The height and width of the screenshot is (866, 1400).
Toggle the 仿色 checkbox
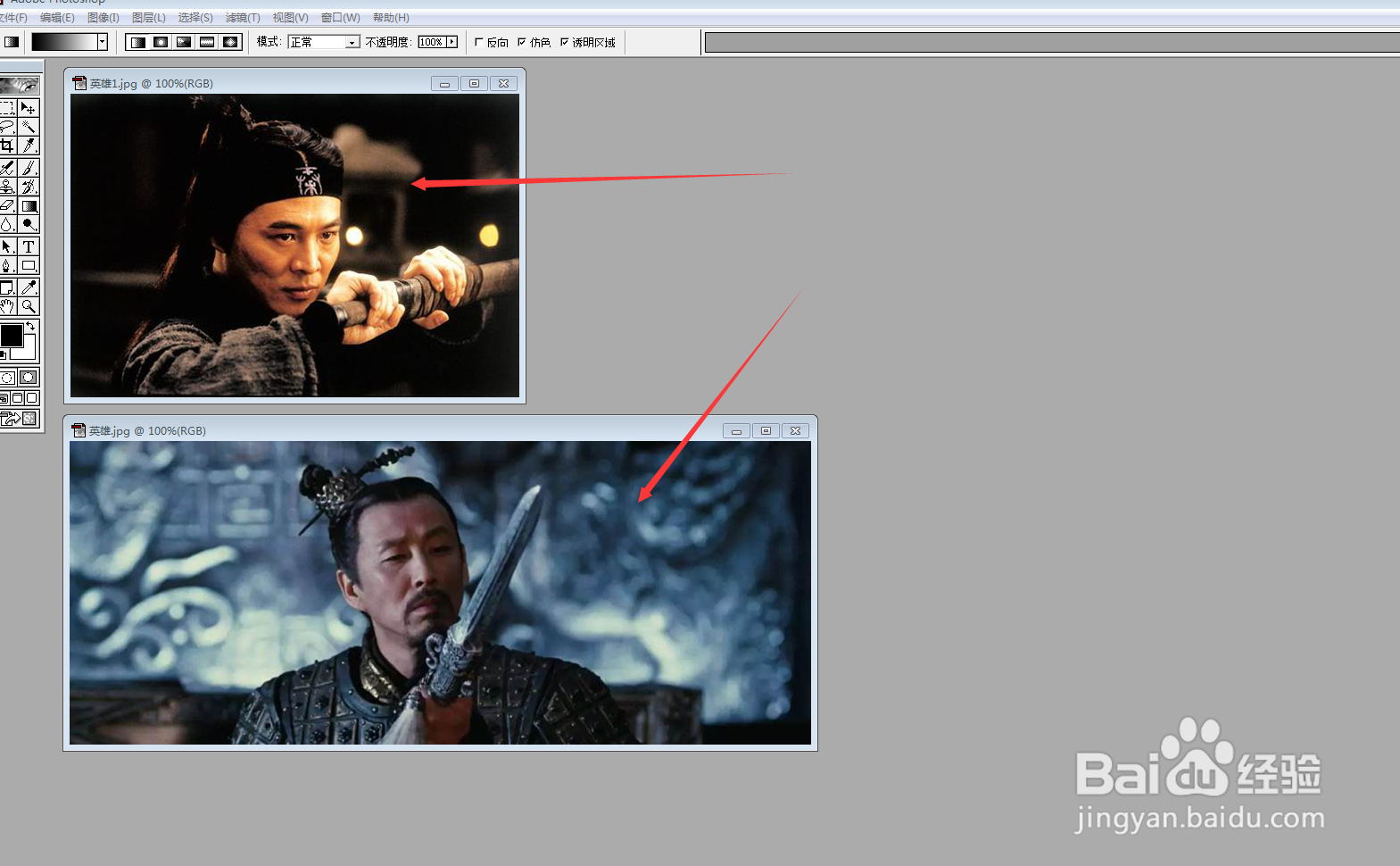click(x=522, y=42)
